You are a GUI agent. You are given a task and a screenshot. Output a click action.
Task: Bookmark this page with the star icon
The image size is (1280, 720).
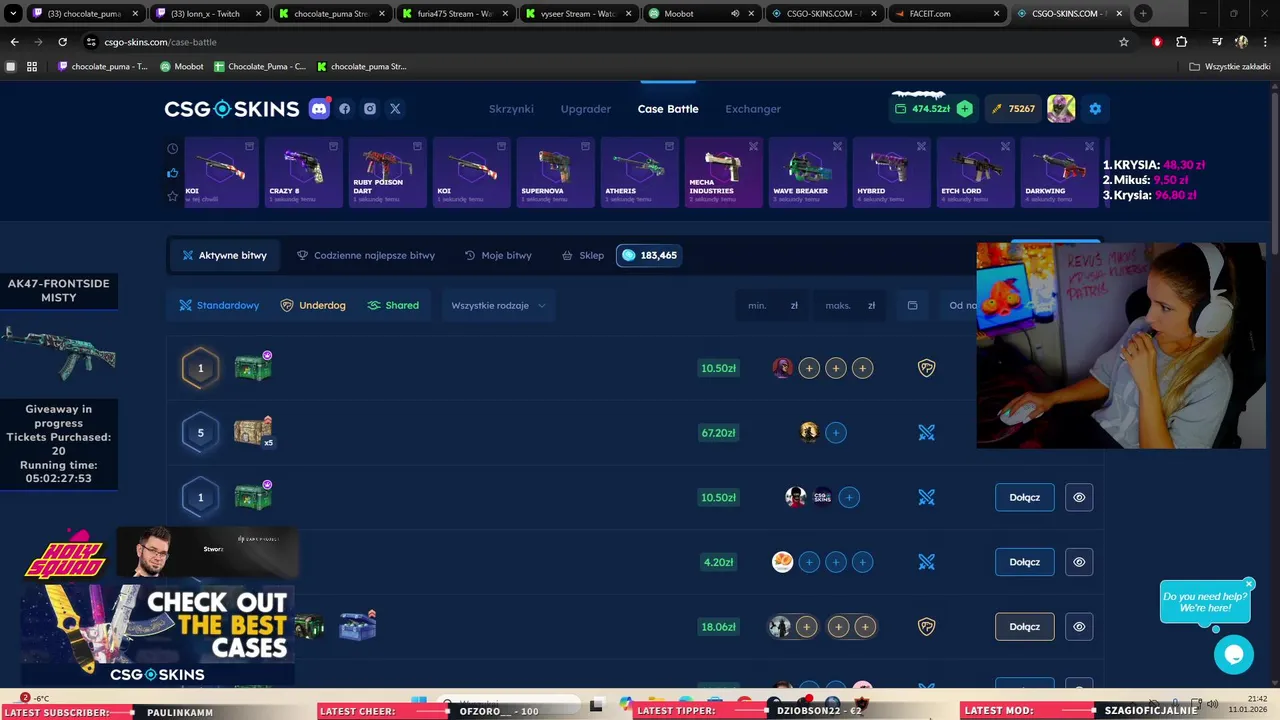[x=1124, y=42]
